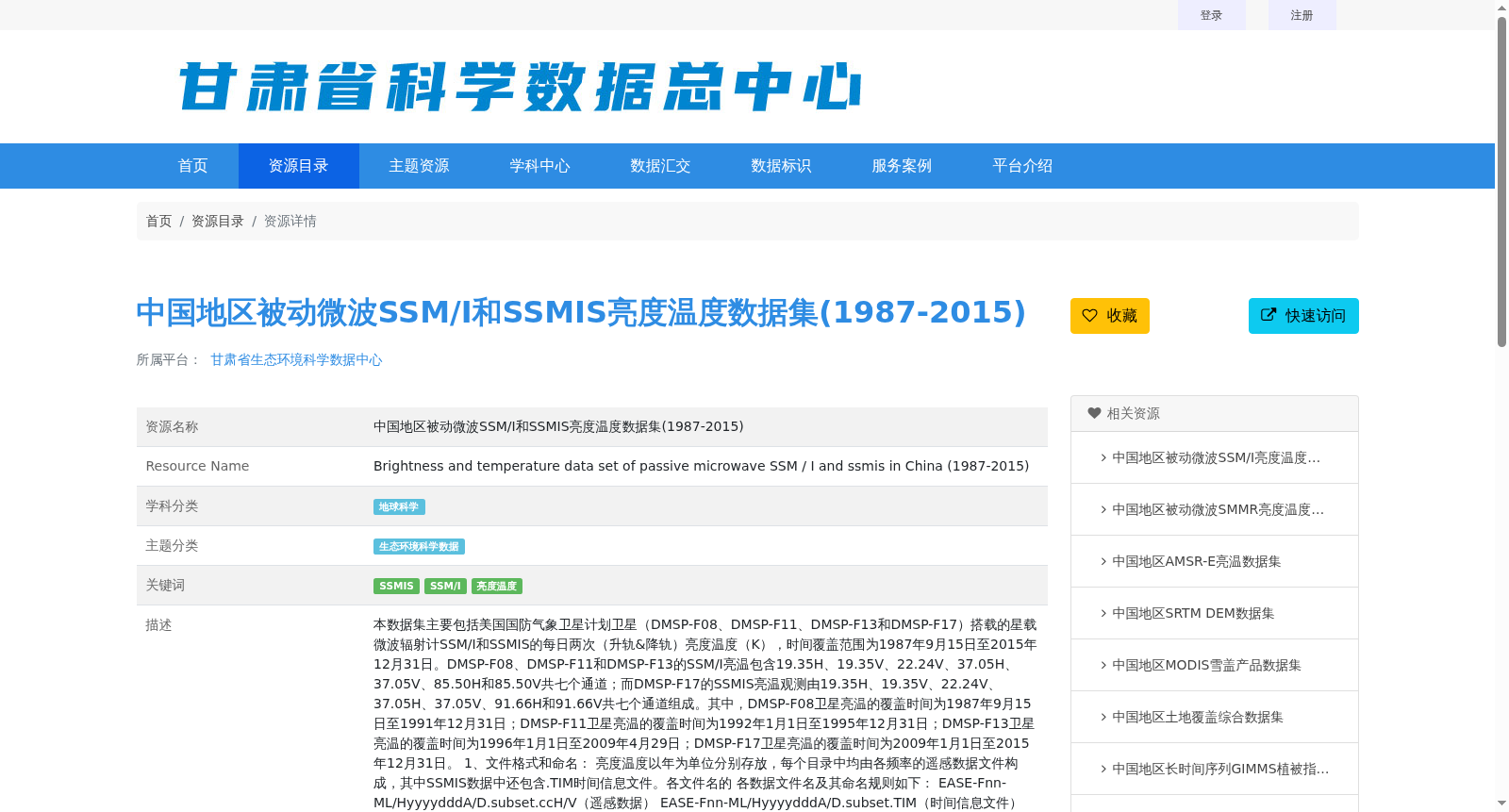
Task: Open related resource 中国地区SRTM DEM数据集
Action: (x=1193, y=613)
